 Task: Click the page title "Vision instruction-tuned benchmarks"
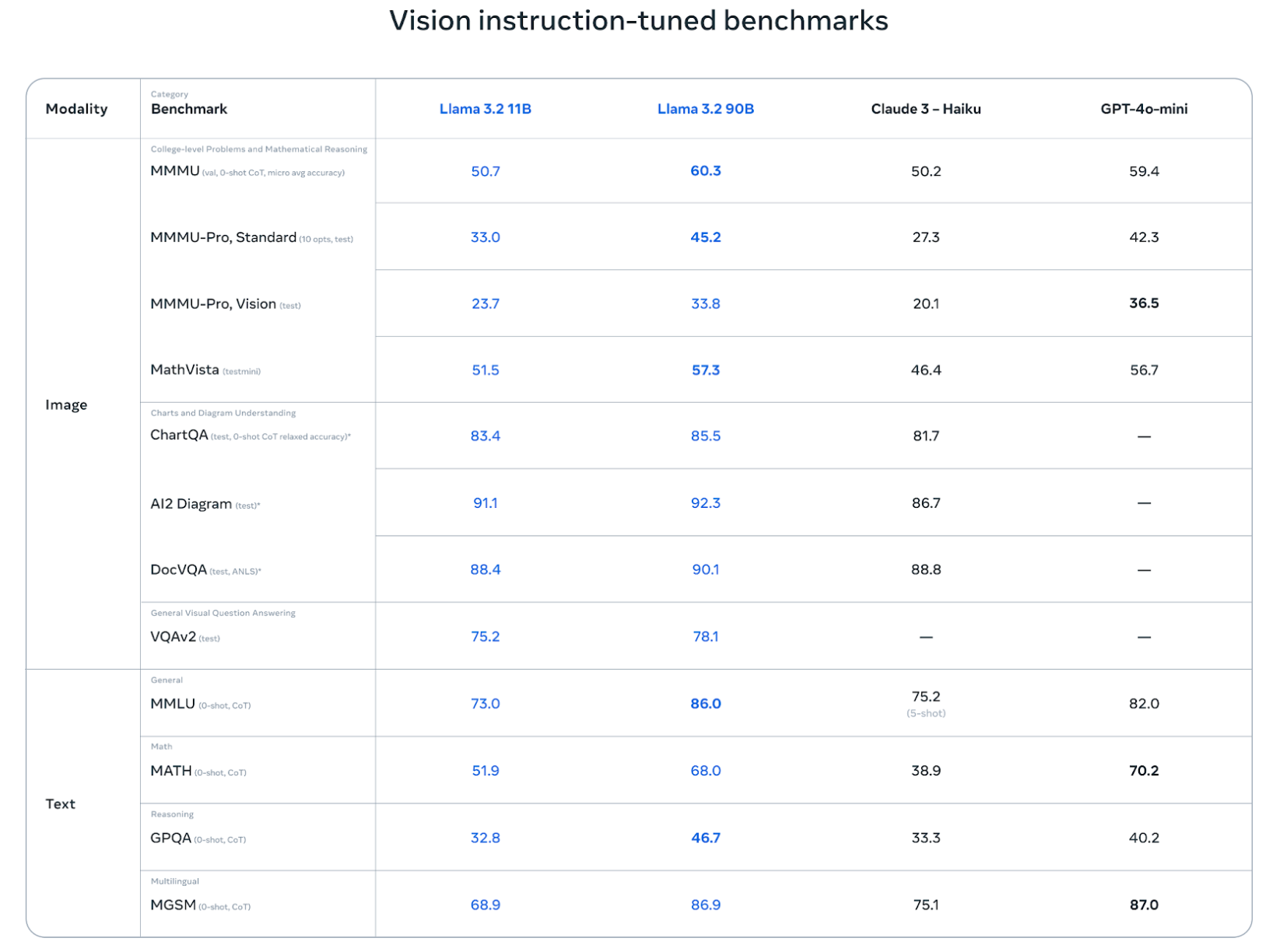[x=638, y=21]
